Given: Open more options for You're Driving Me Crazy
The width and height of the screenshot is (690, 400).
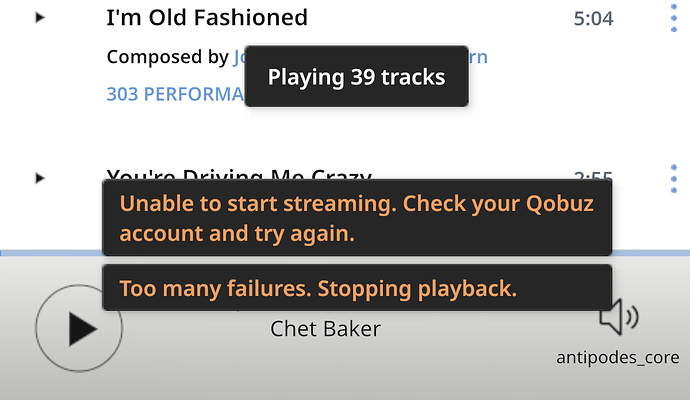Looking at the screenshot, I should [x=674, y=179].
